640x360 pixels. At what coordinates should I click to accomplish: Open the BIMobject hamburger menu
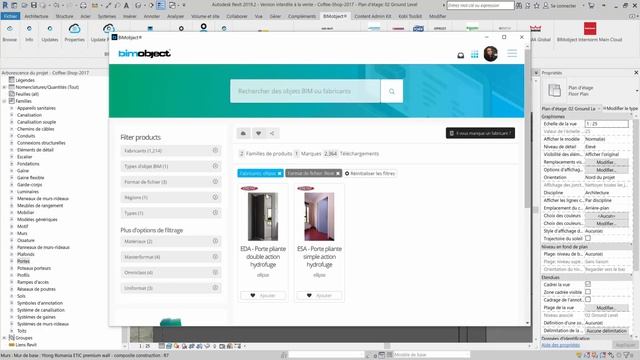point(512,53)
